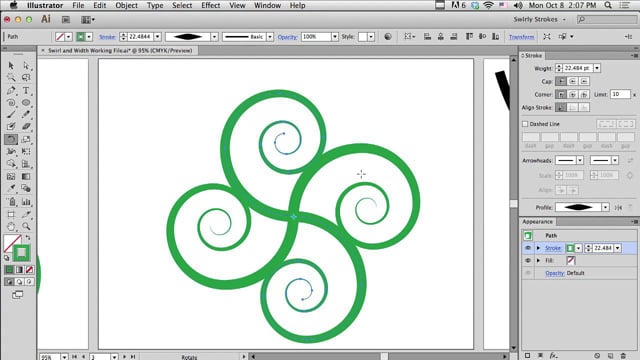The width and height of the screenshot is (640, 360).
Task: Click Flip Along button beside Profile
Action: pyautogui.click(x=618, y=207)
